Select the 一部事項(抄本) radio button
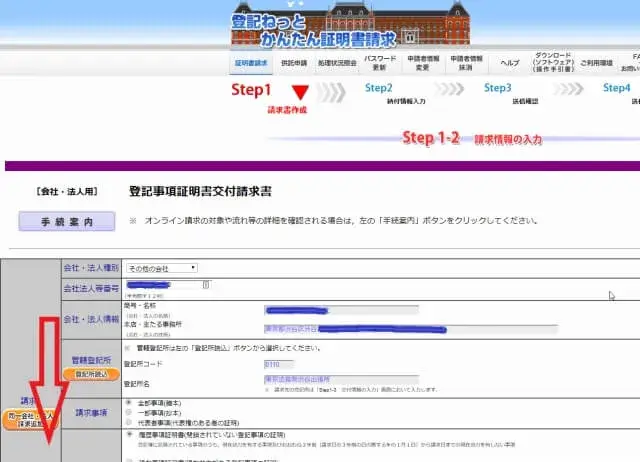The height and width of the screenshot is (462, 640). (x=129, y=412)
